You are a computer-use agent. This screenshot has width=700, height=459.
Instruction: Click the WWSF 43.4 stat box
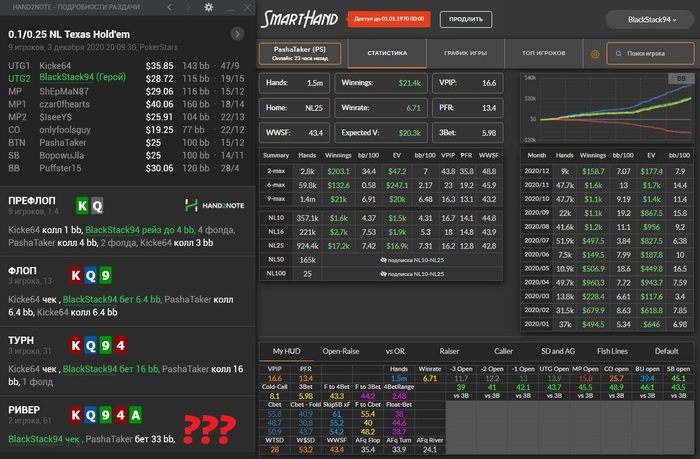pos(294,133)
